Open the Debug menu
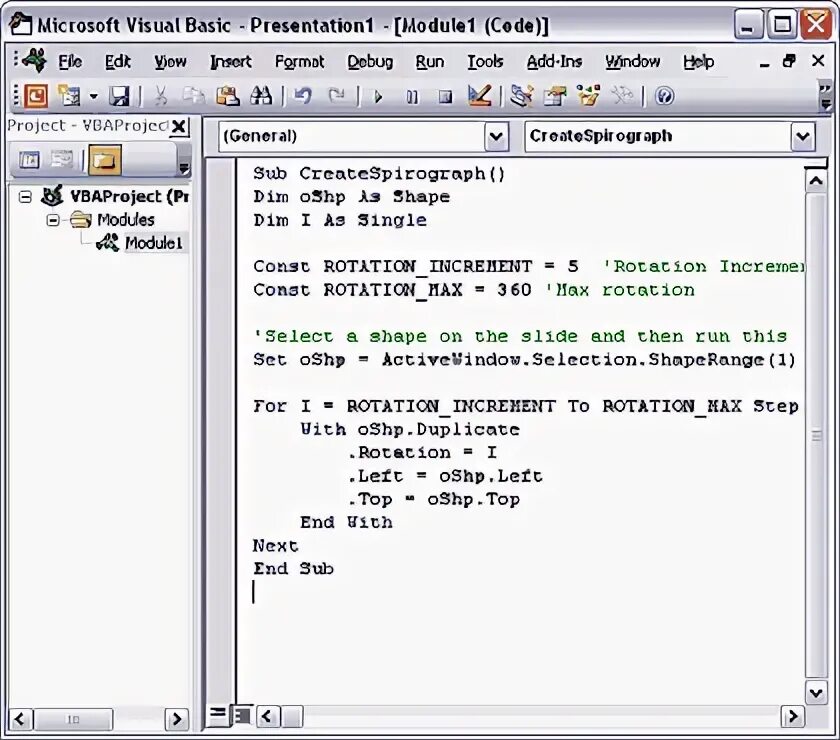 point(370,62)
